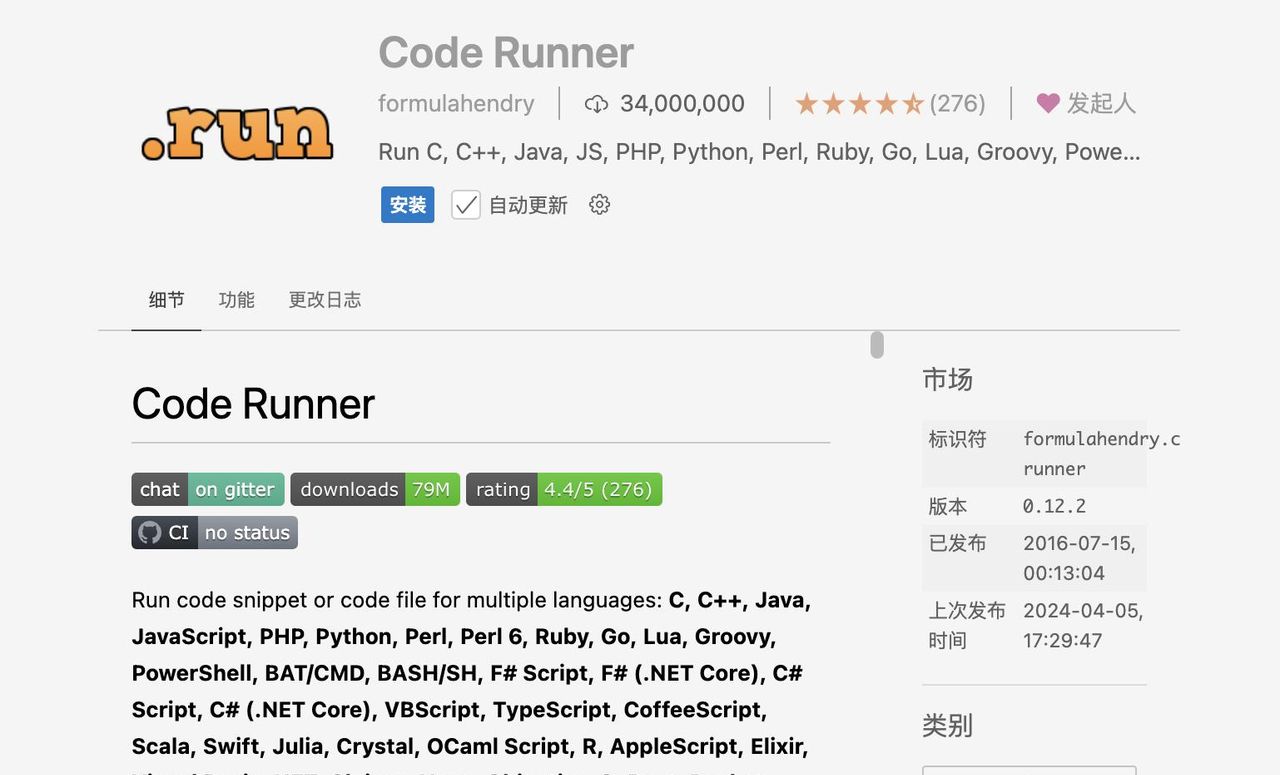1280x775 pixels.
Task: Click the 安装 install button
Action: [407, 204]
